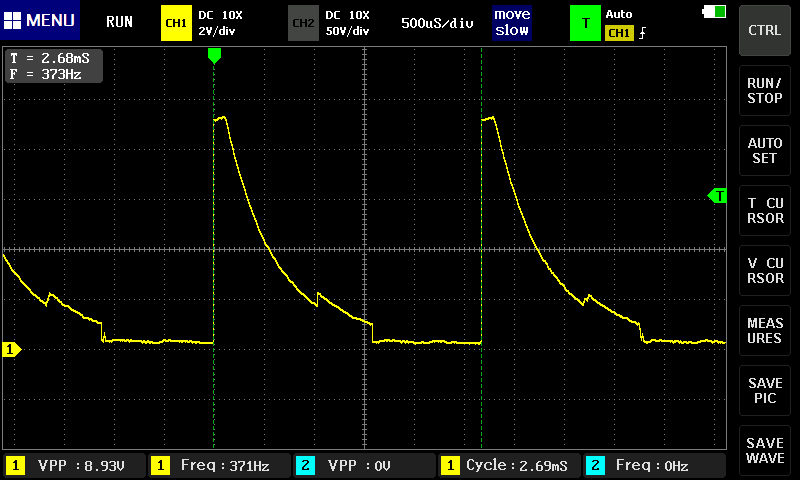Change the Auto trigger mode
The width and height of the screenshot is (800, 480).
tap(619, 14)
